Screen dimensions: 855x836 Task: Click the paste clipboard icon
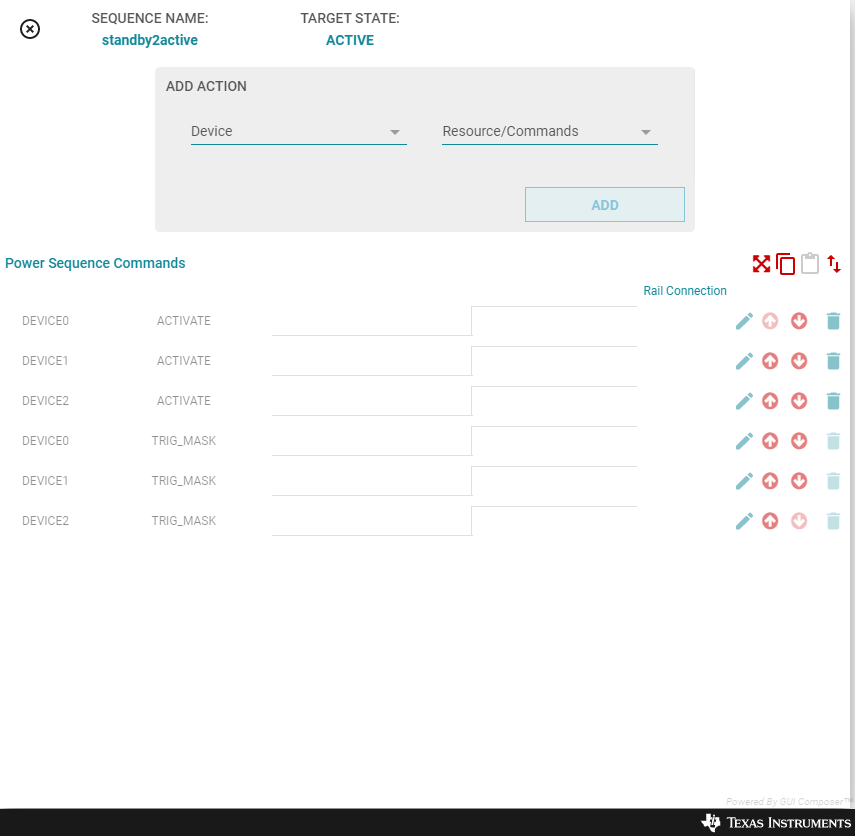[810, 264]
